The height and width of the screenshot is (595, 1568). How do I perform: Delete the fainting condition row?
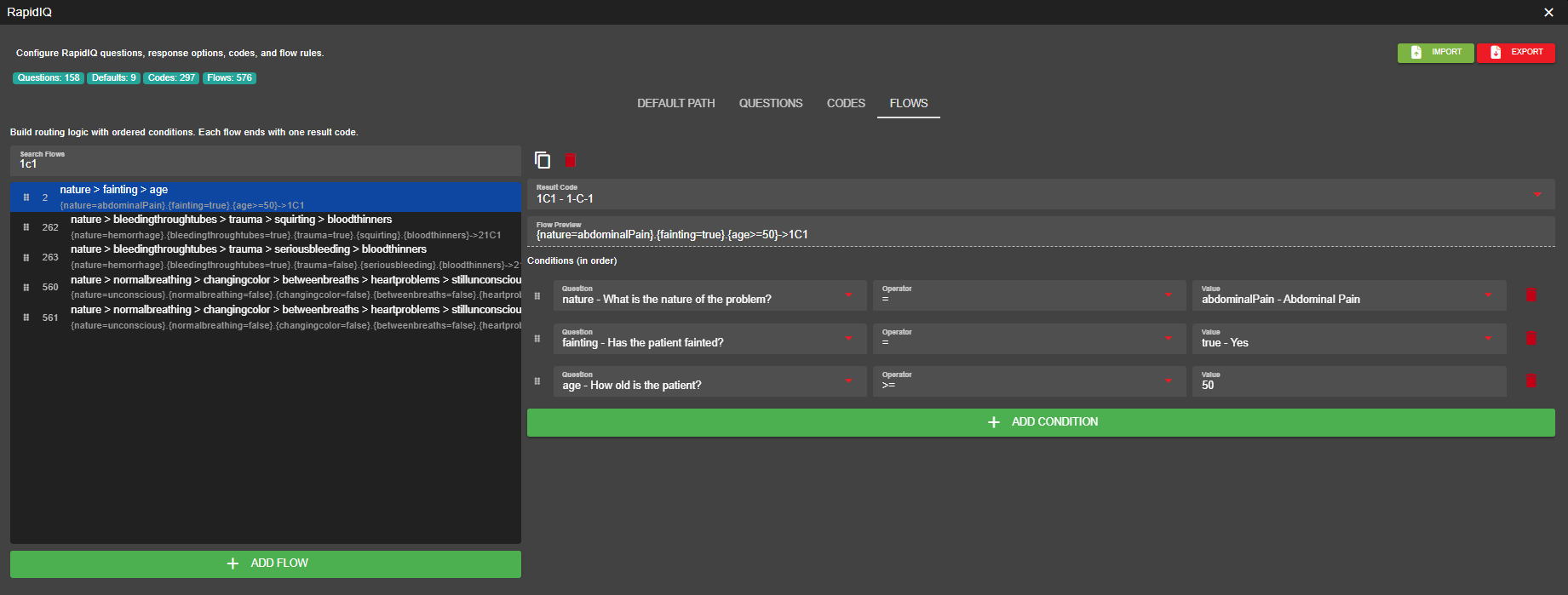(x=1531, y=339)
